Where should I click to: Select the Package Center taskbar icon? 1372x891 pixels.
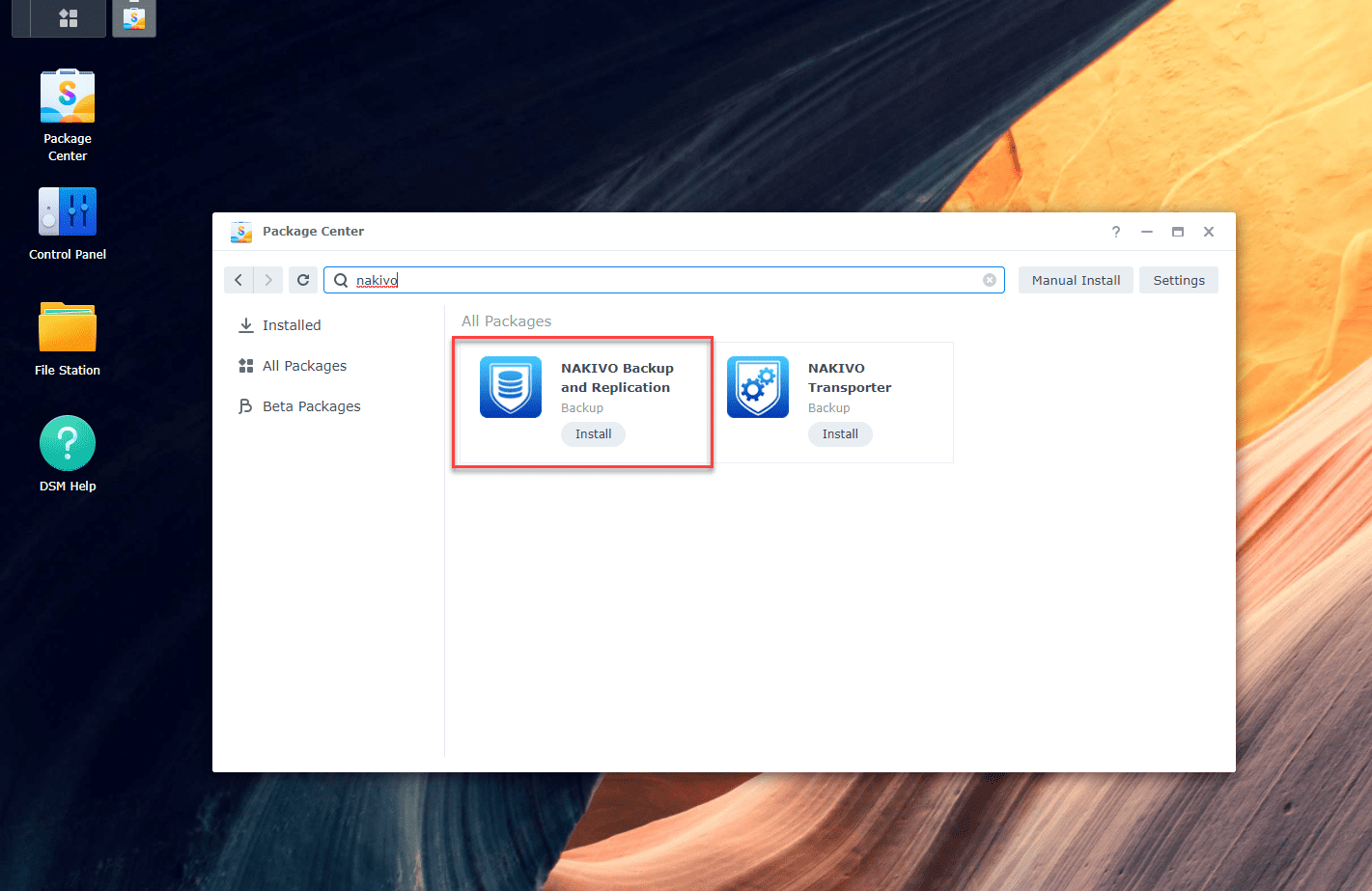[133, 17]
